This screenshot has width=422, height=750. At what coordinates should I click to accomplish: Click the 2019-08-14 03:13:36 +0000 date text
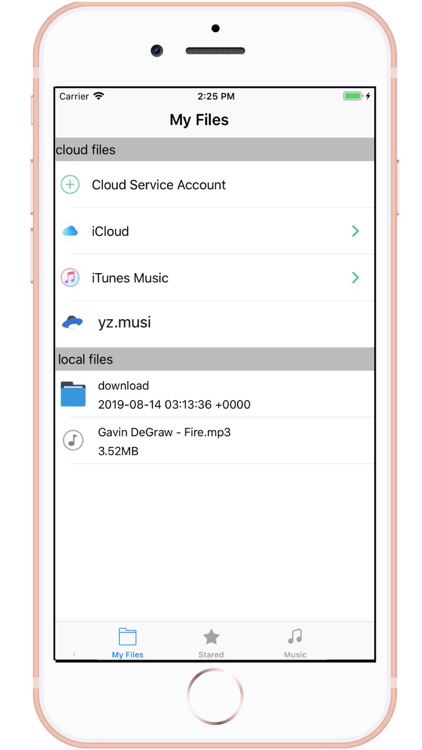pyautogui.click(x=174, y=405)
